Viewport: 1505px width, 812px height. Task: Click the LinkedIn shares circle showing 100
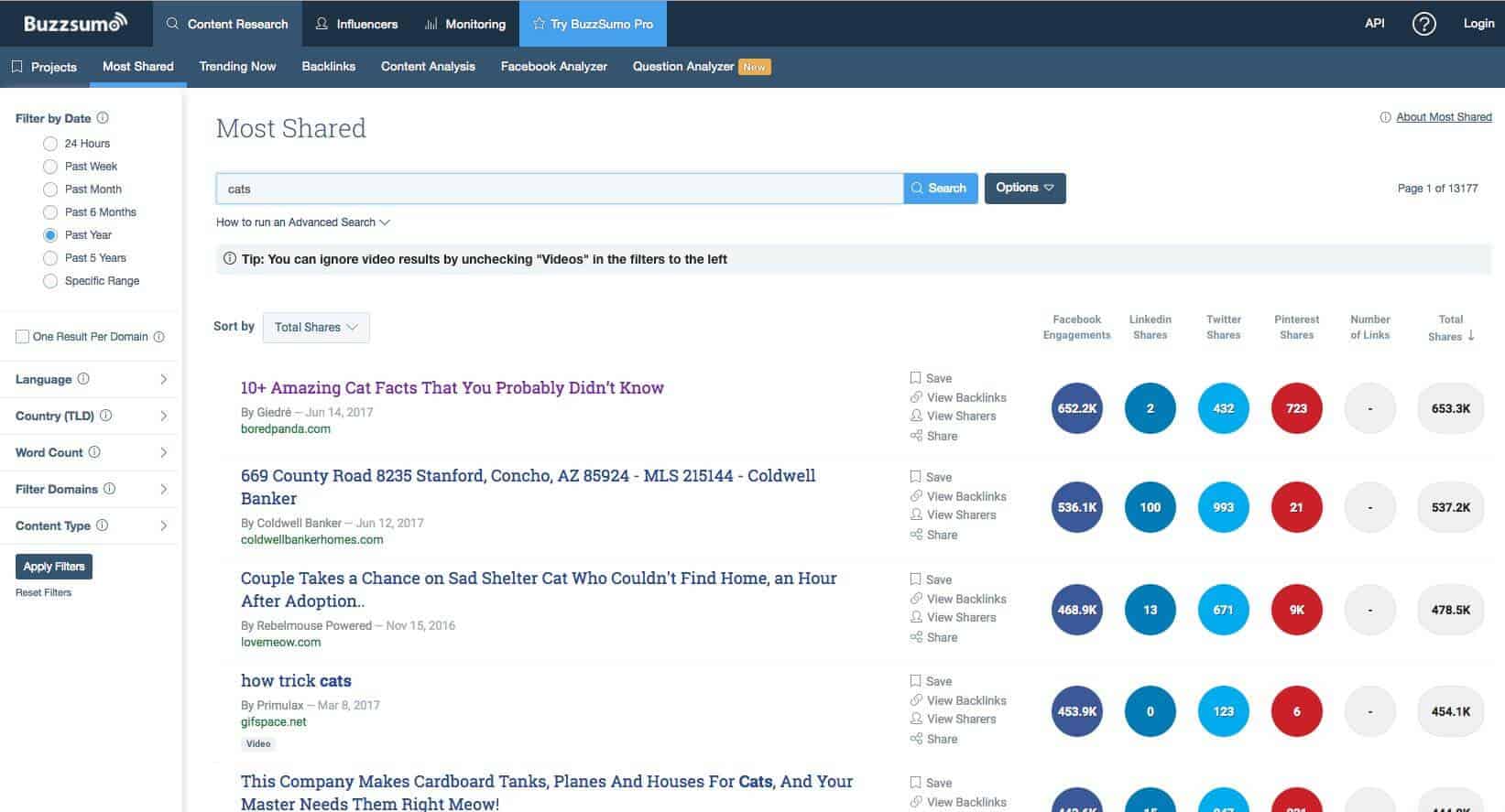coord(1151,507)
